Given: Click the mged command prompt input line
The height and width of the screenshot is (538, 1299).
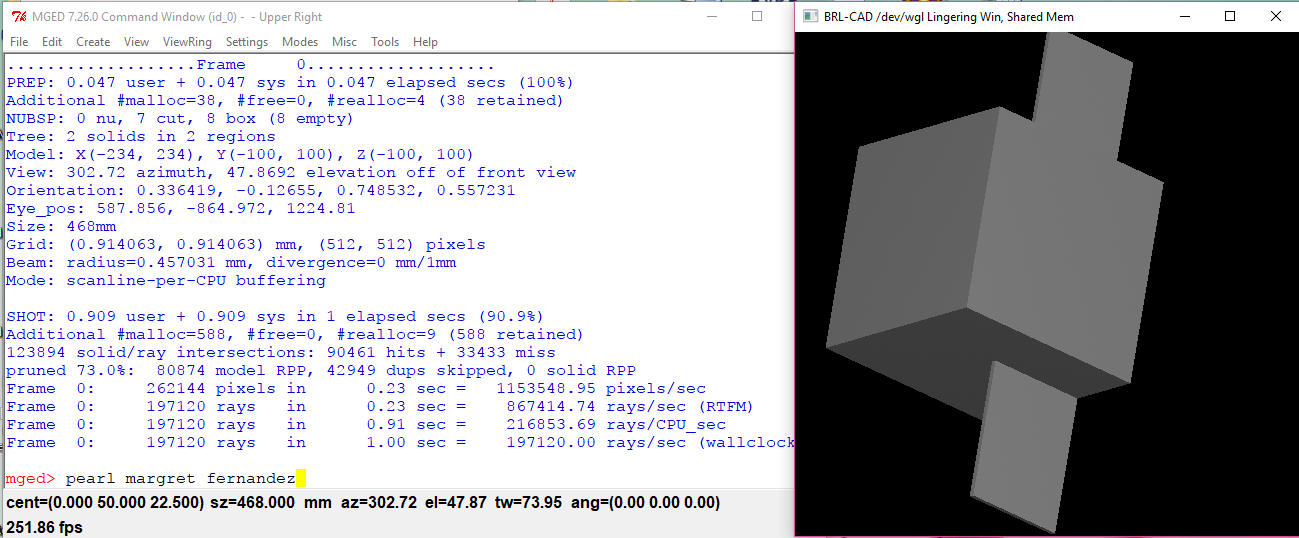Looking at the screenshot, I should (399, 479).
